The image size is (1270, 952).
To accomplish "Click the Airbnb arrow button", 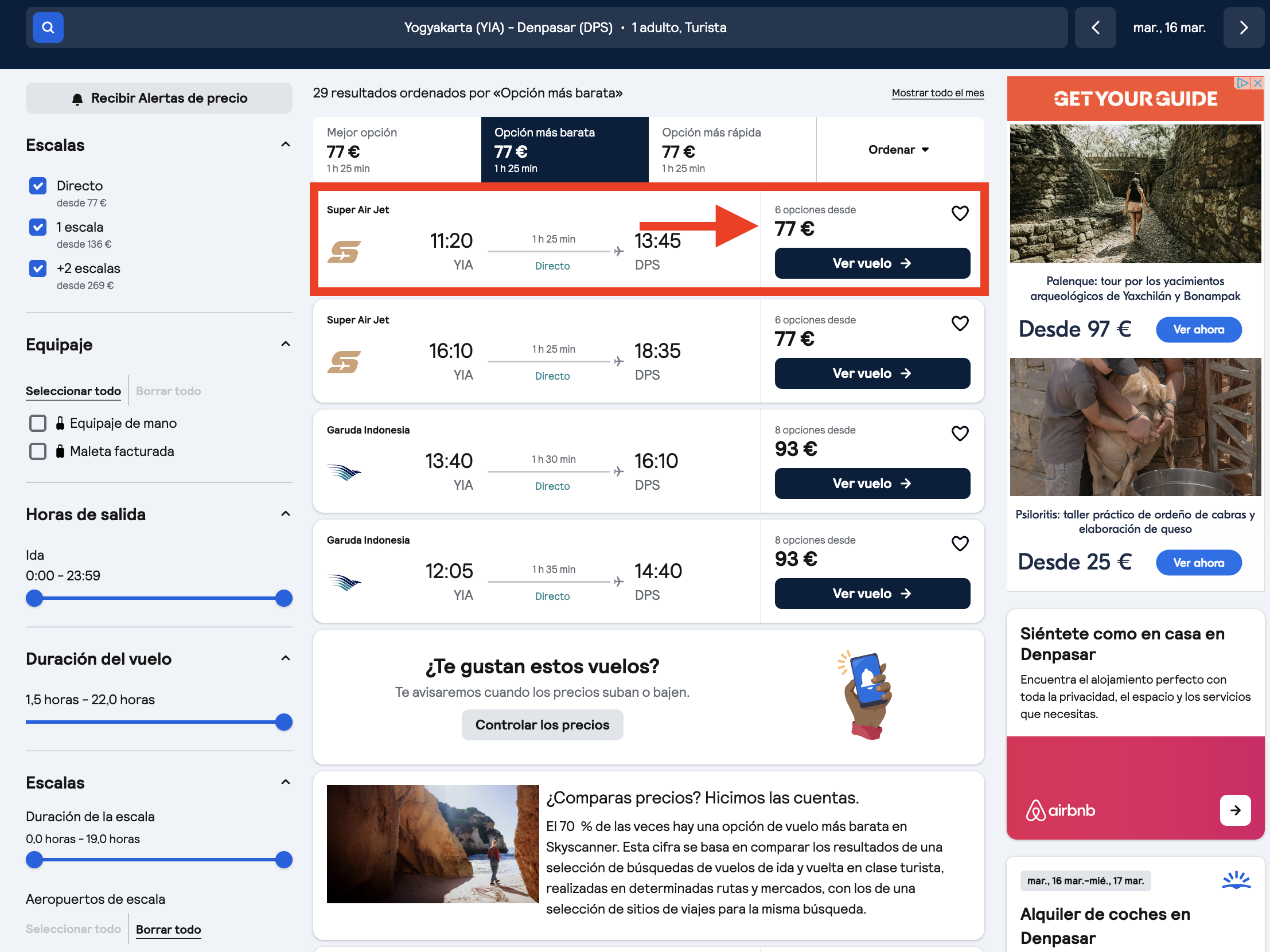I will (1235, 810).
